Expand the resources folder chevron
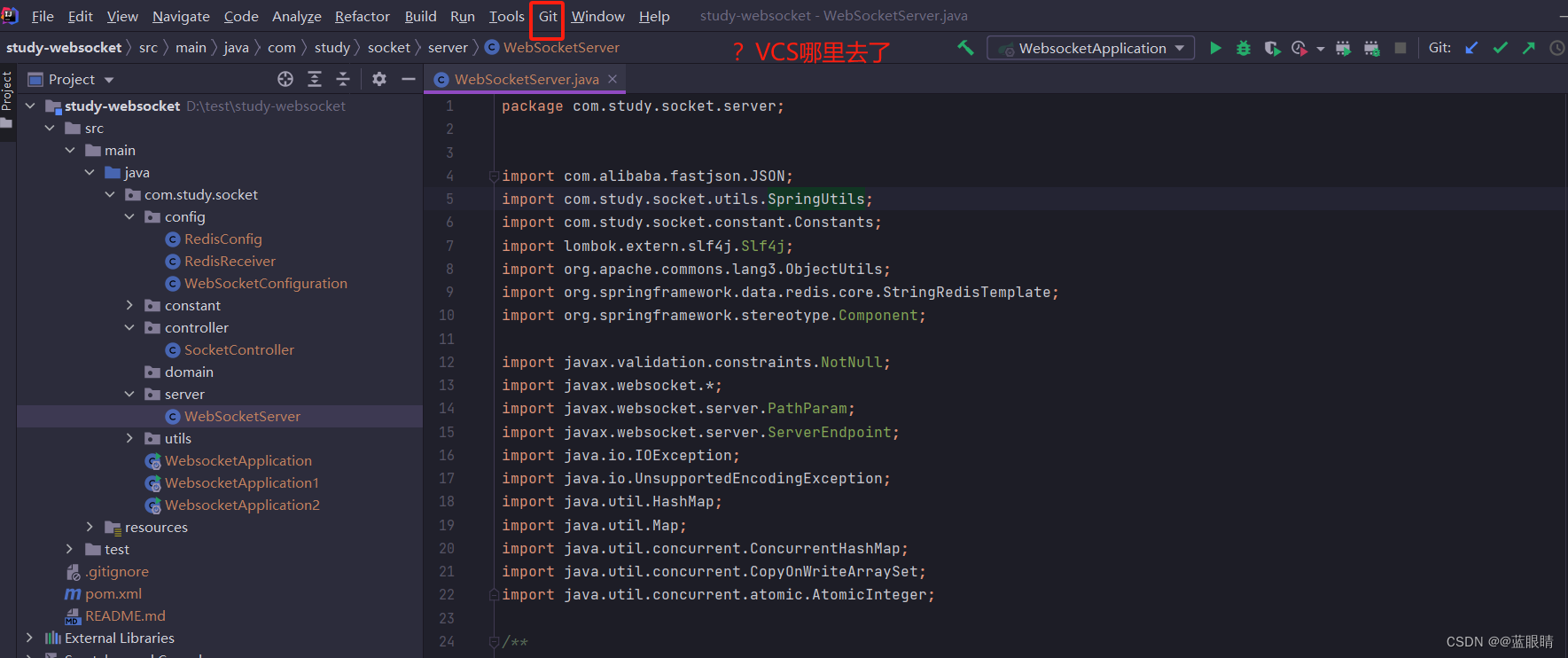 tap(90, 527)
